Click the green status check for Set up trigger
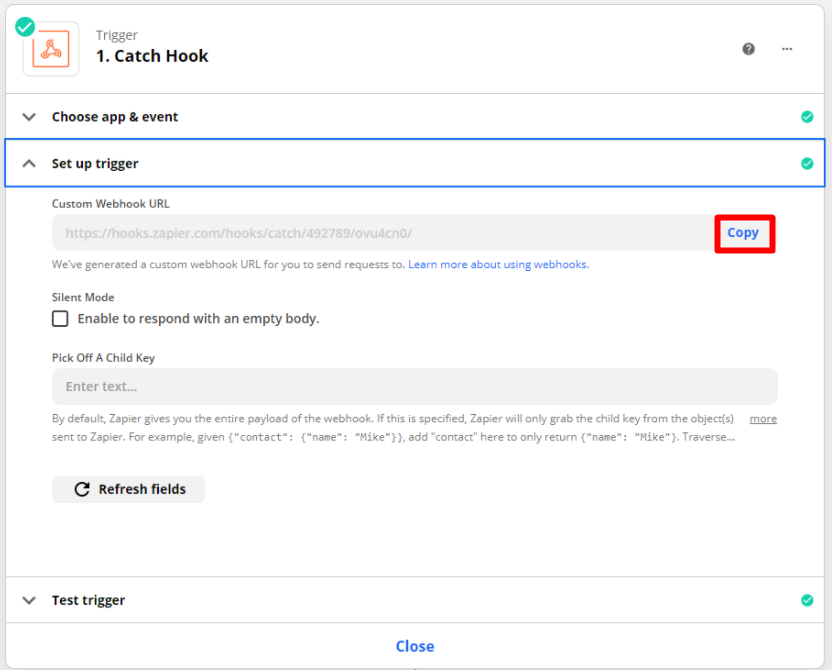 [x=807, y=164]
